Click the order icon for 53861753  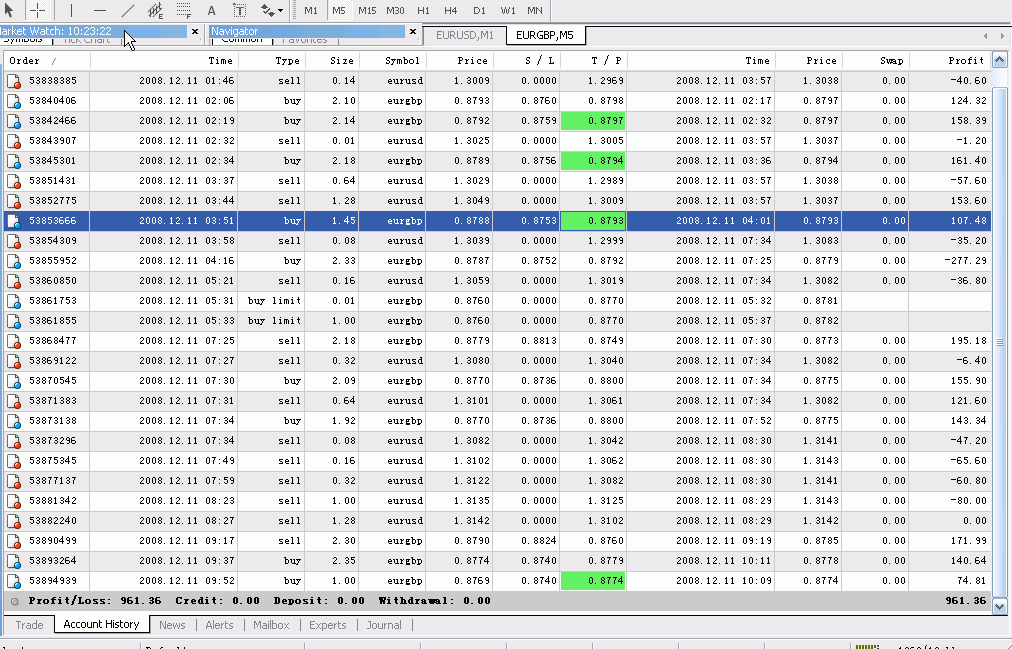click(14, 301)
